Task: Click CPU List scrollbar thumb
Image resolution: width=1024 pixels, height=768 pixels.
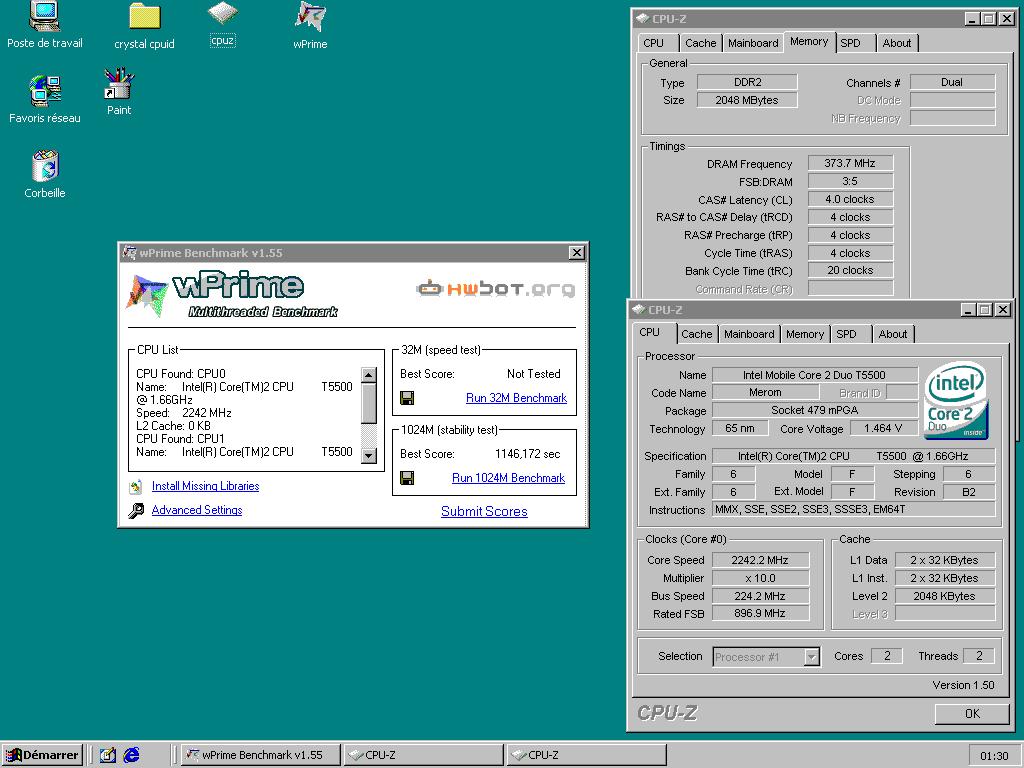Action: tap(369, 403)
